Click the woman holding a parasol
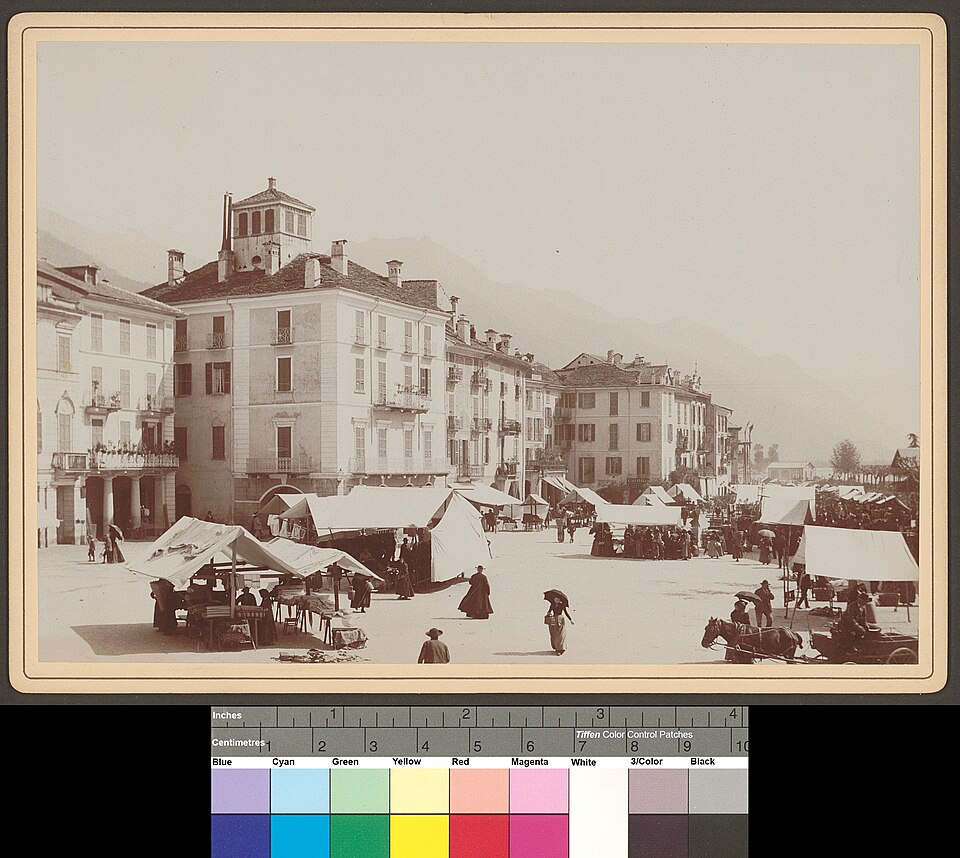The image size is (960, 858). [x=557, y=622]
